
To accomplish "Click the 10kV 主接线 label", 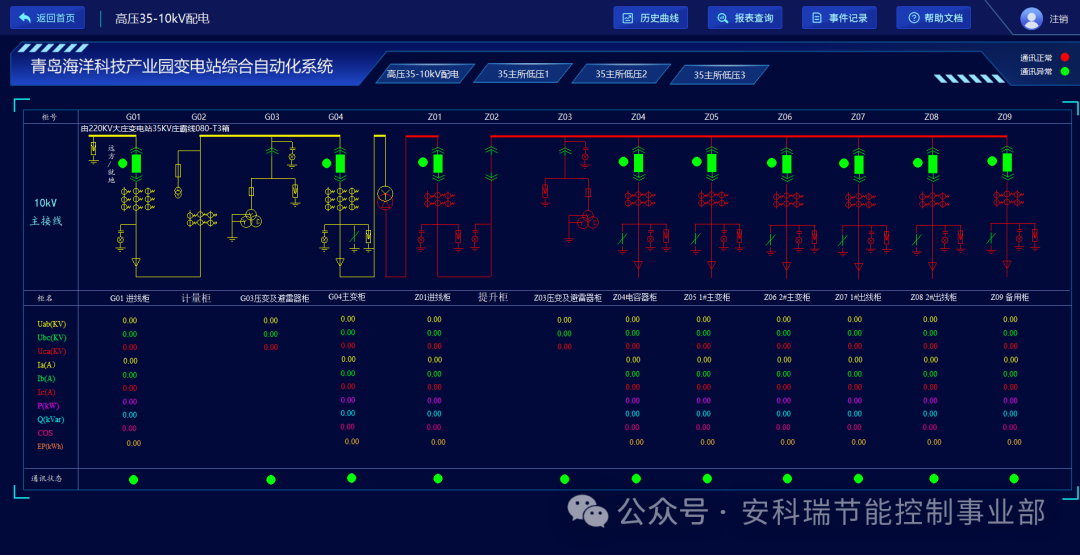I will click(46, 212).
